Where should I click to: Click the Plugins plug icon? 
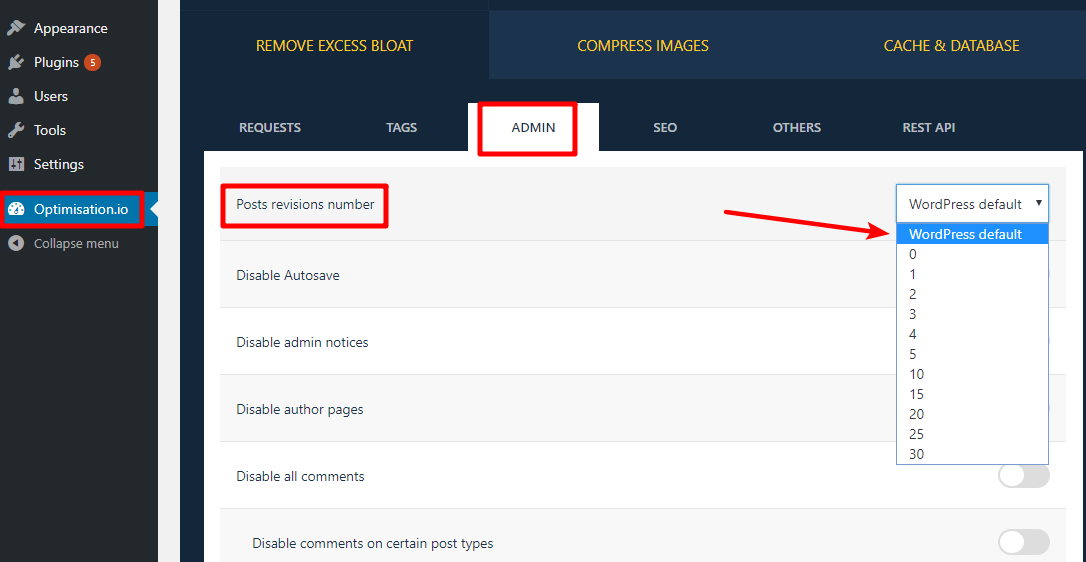click(16, 62)
